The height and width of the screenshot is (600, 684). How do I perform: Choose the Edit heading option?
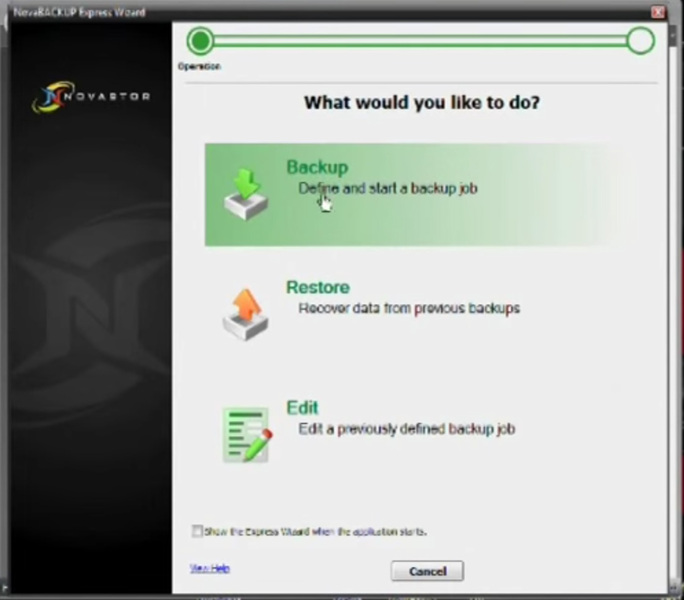pyautogui.click(x=302, y=408)
